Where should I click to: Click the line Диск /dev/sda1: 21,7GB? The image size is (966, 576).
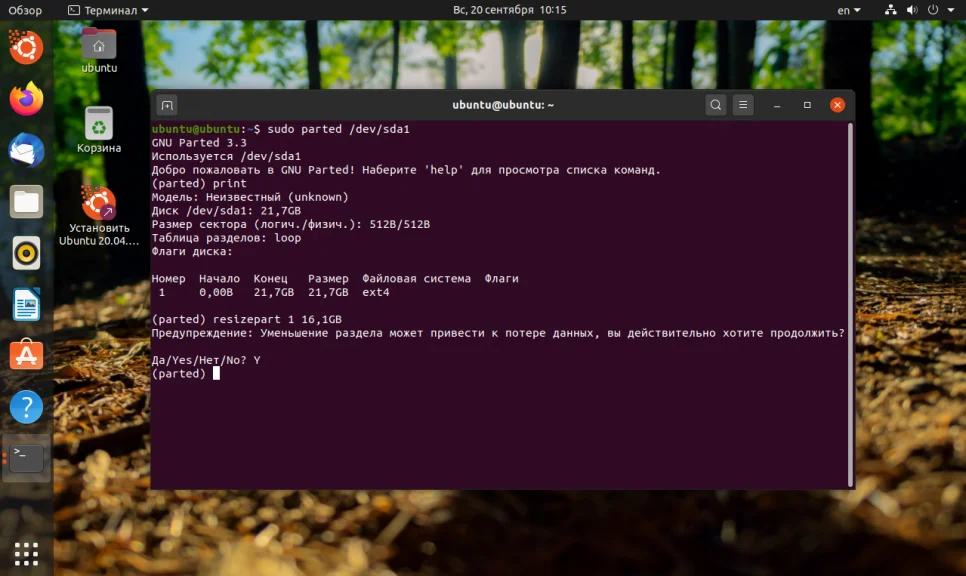pos(226,210)
